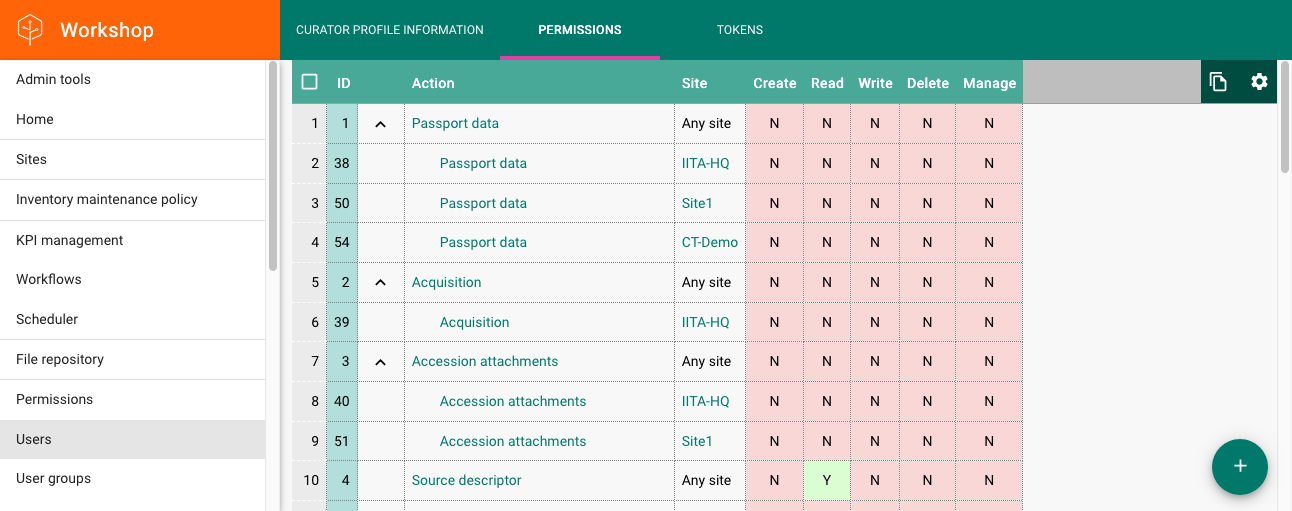Click the Delete column header
The width and height of the screenshot is (1292, 511).
click(927, 83)
